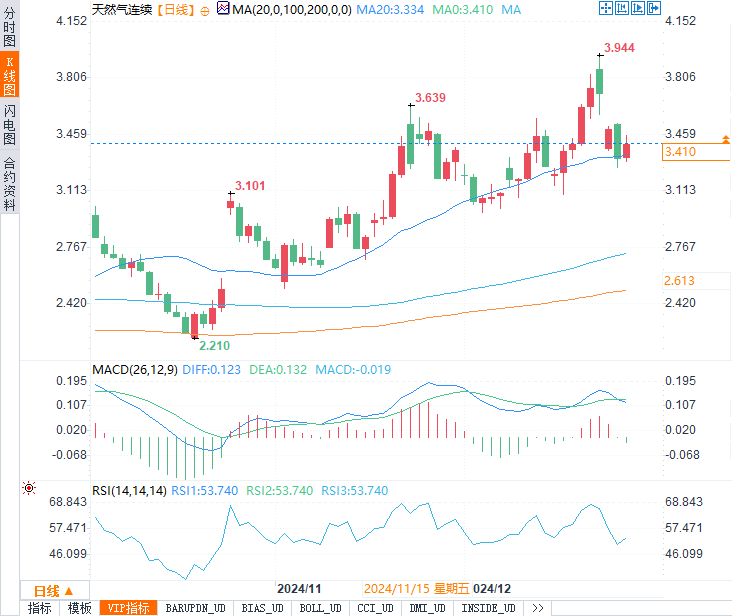Switch to 分时图 side tab

click(x=9, y=26)
